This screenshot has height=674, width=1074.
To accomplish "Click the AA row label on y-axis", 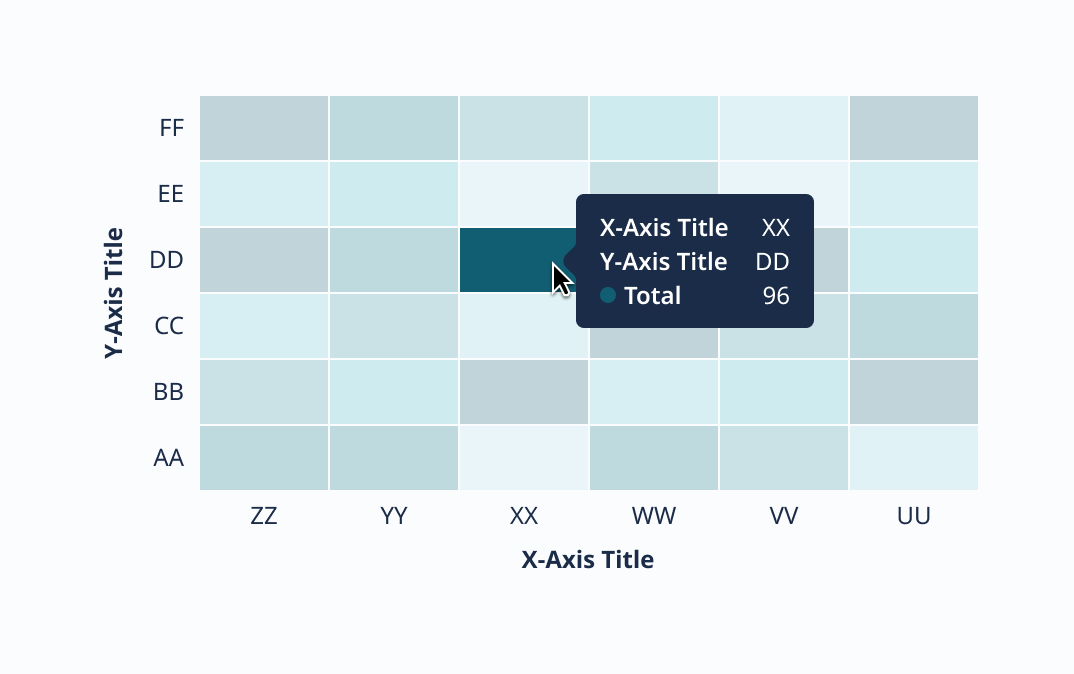I will 168,458.
